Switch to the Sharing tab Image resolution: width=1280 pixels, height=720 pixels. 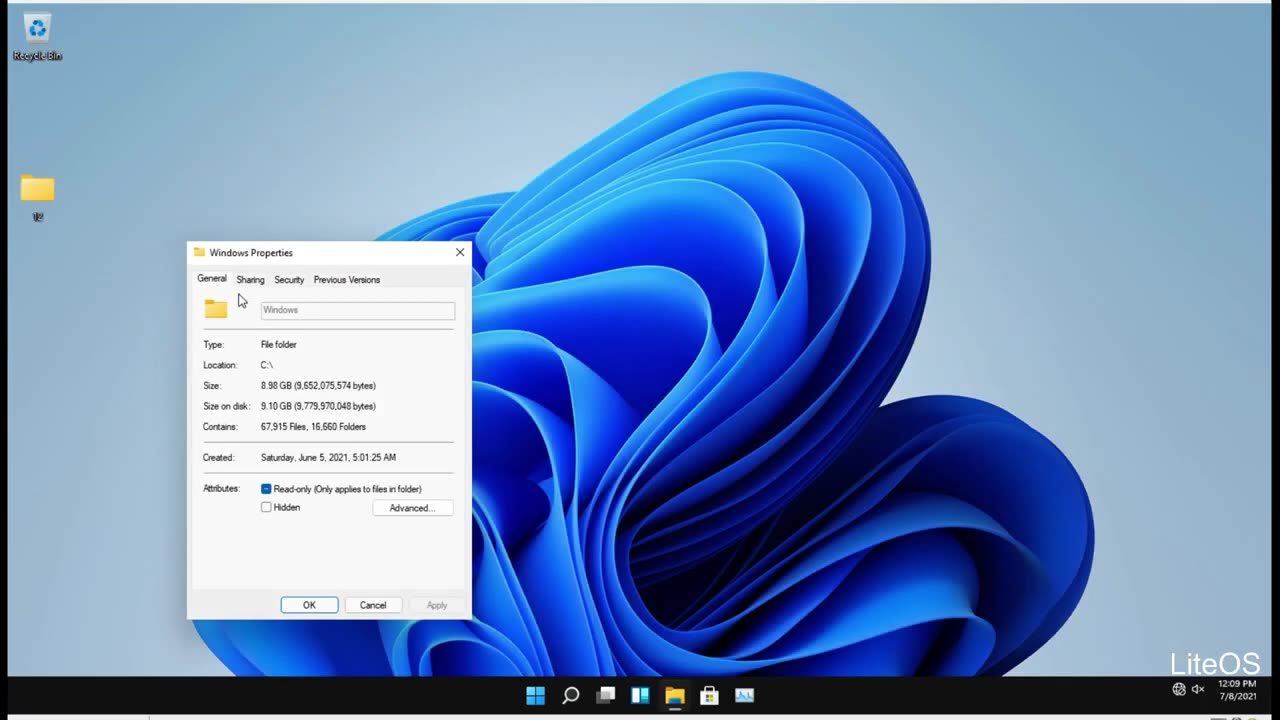250,280
